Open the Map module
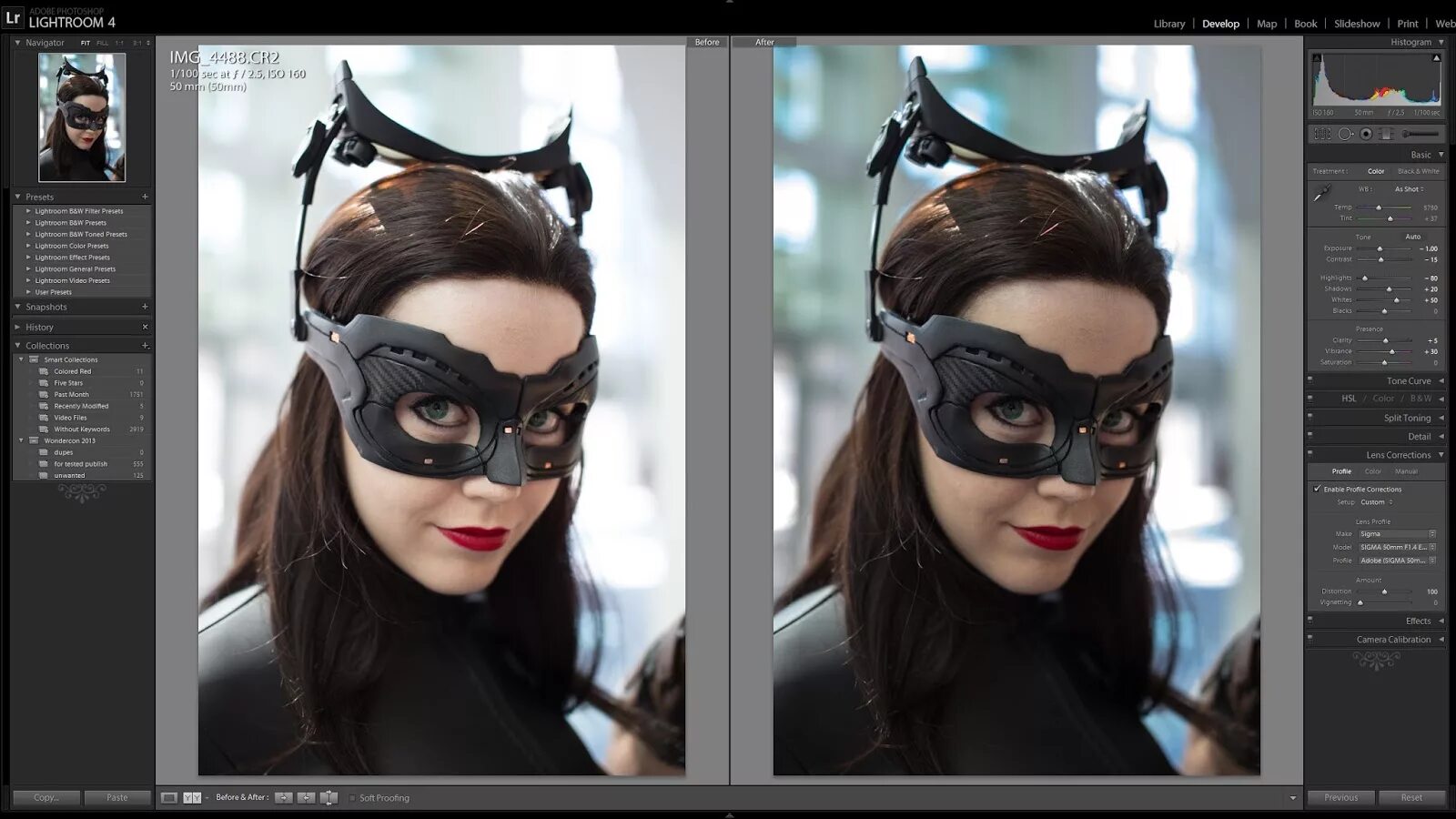Image resolution: width=1456 pixels, height=819 pixels. click(1267, 24)
